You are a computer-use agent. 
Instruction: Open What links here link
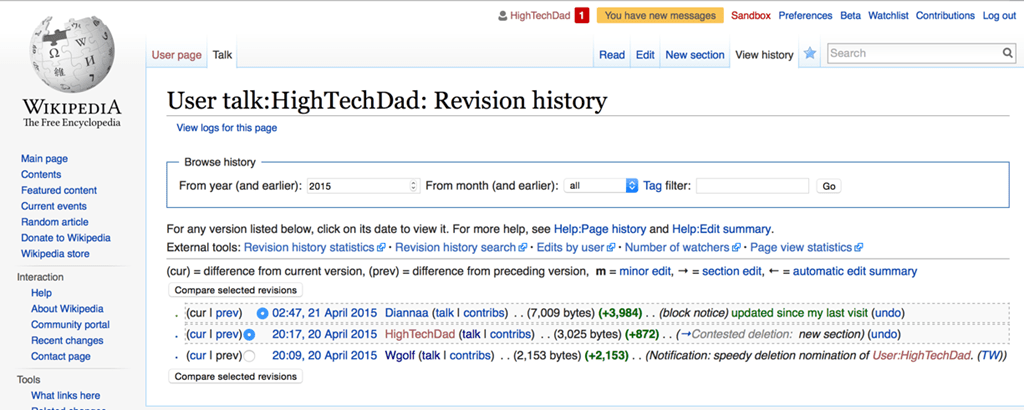65,396
